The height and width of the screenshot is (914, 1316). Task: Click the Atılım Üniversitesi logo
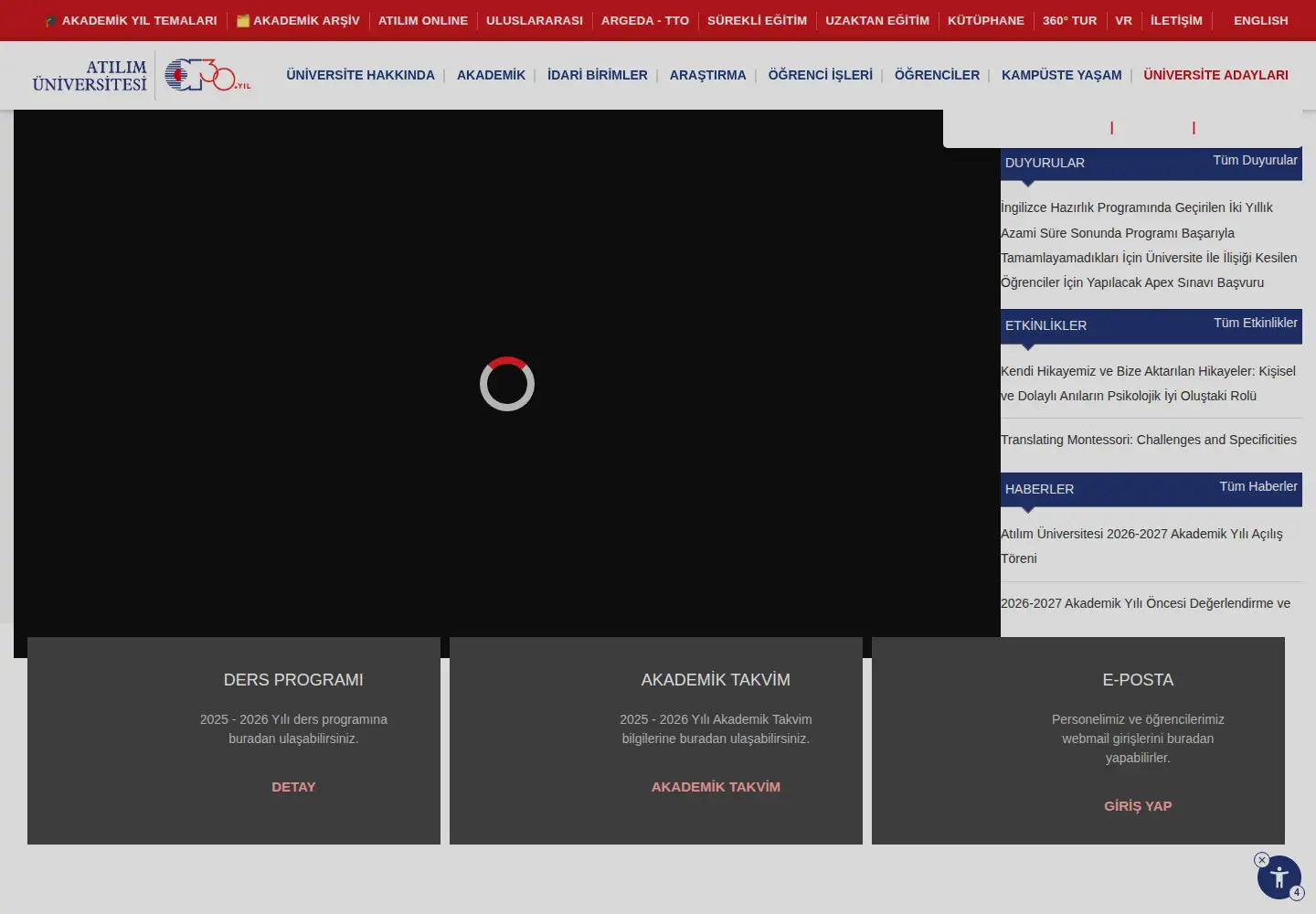pyautogui.click(x=90, y=75)
